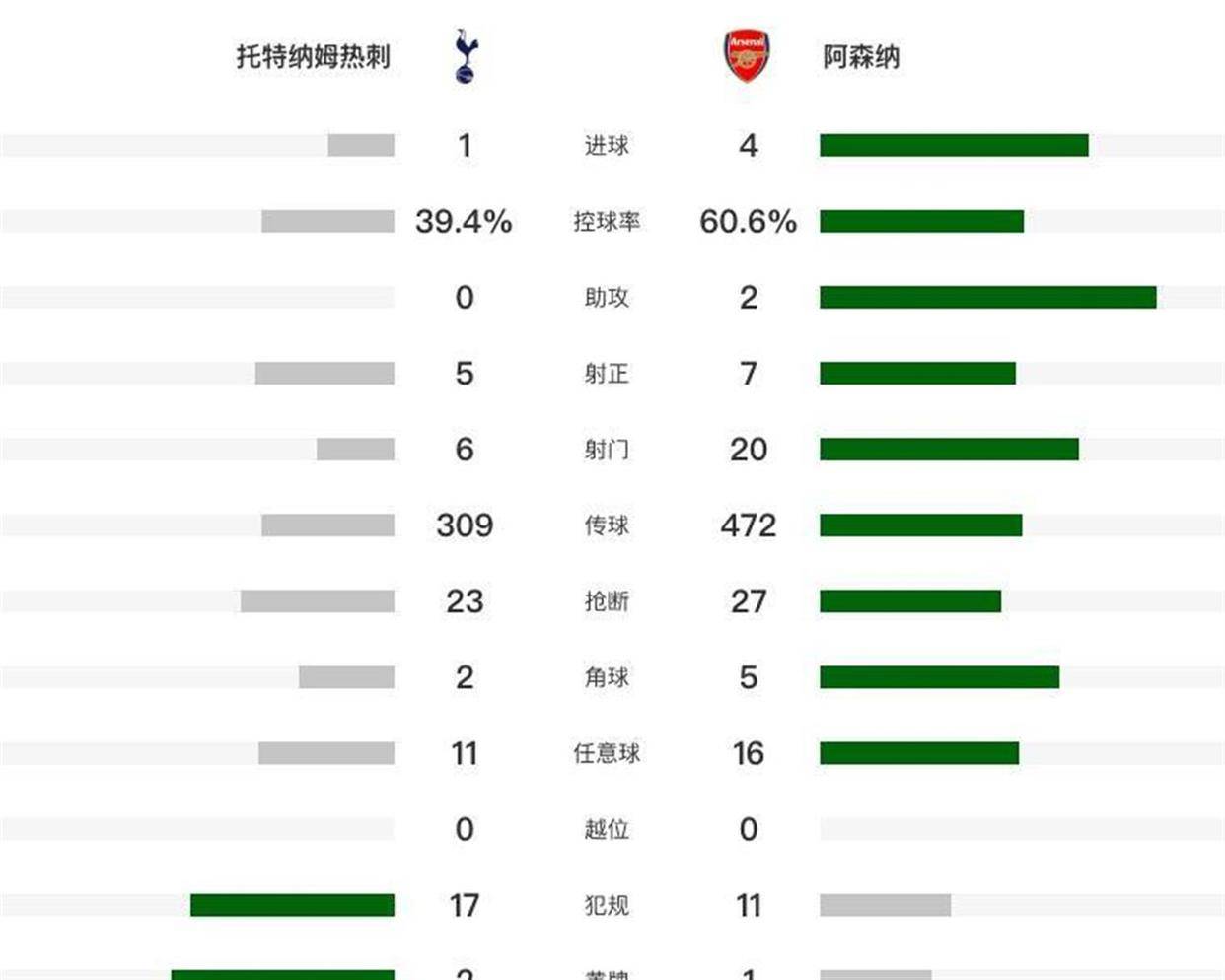Select the 任意球 stat label

pos(607,753)
